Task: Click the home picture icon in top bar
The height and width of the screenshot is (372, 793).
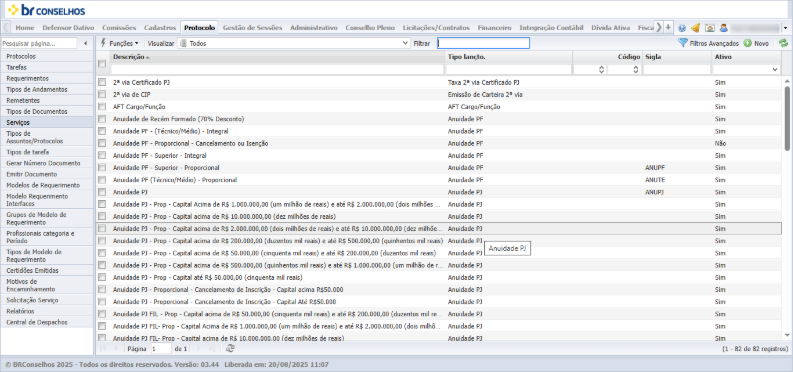Action: [x=710, y=28]
